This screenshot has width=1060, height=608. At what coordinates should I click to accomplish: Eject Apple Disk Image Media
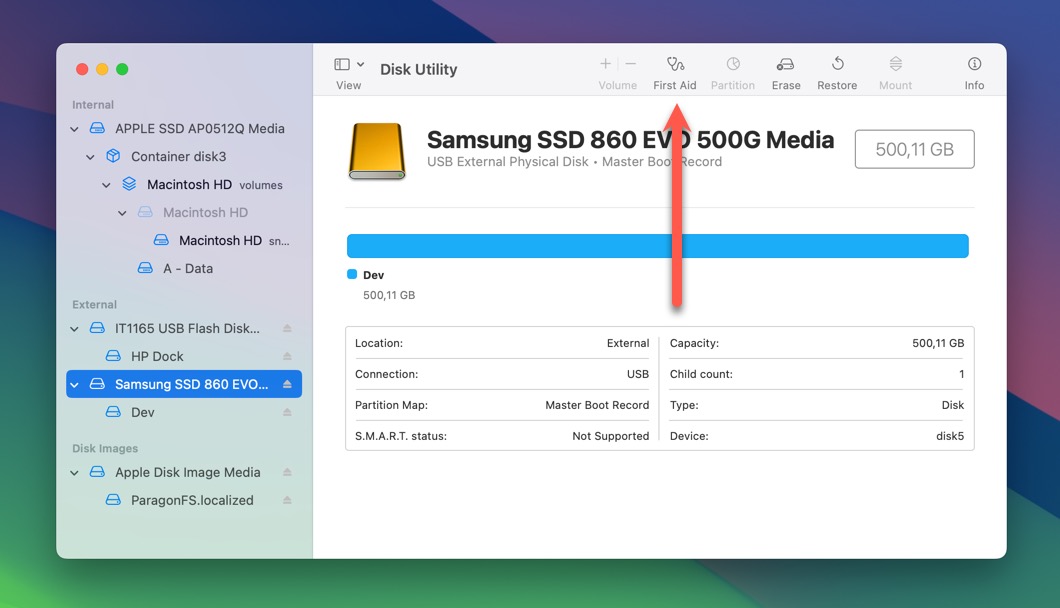[287, 473]
